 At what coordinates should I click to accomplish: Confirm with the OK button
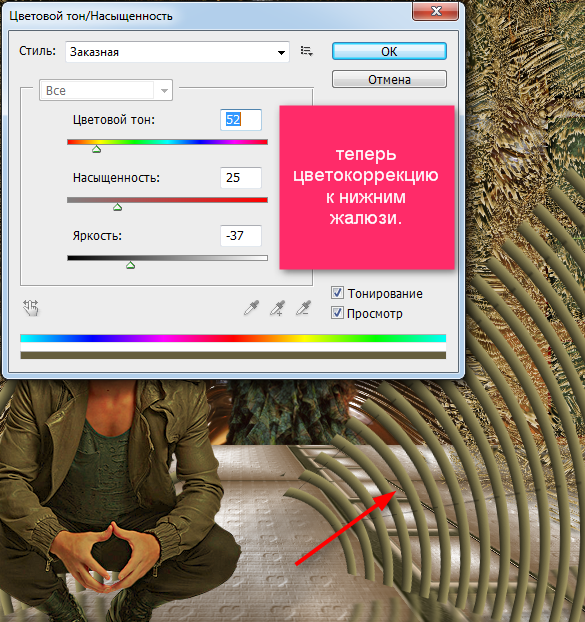[x=389, y=52]
